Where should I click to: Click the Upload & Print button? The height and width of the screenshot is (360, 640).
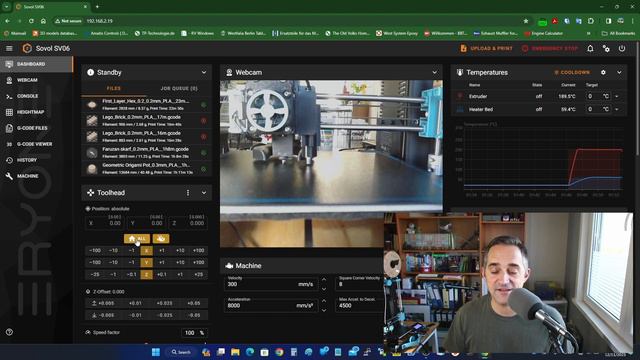tap(486, 48)
